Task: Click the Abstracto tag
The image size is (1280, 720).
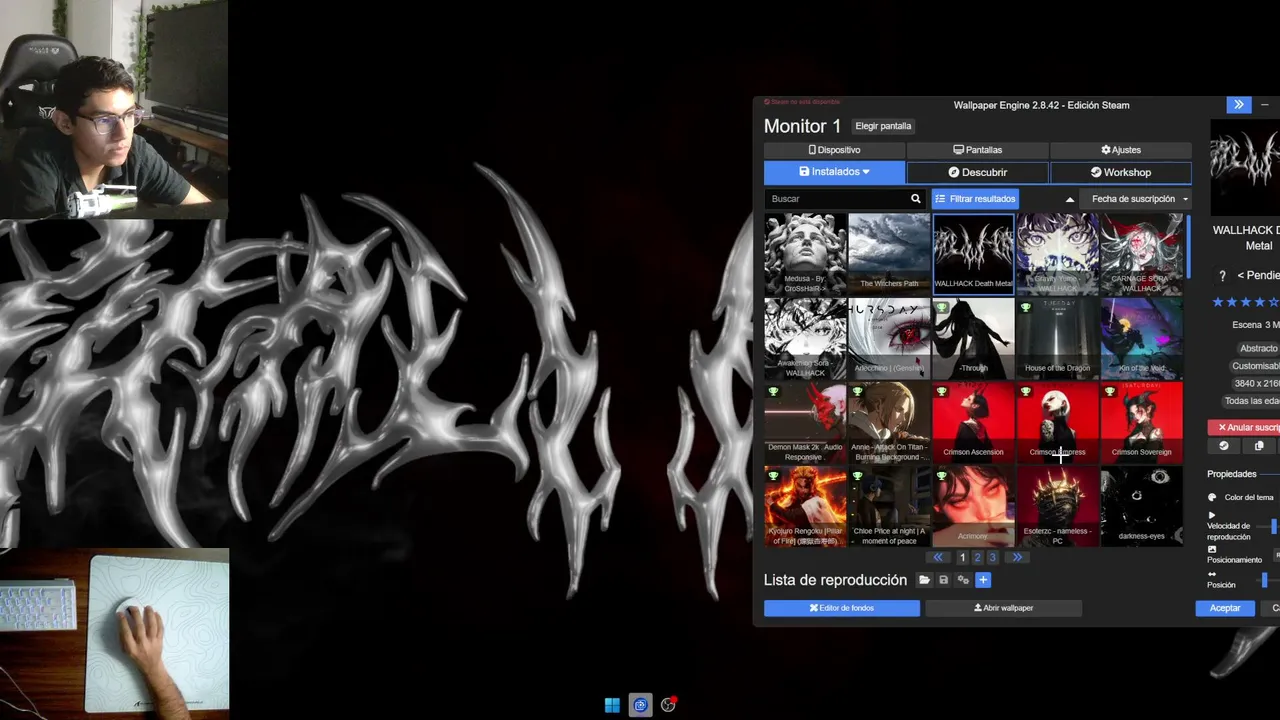Action: 1259,348
